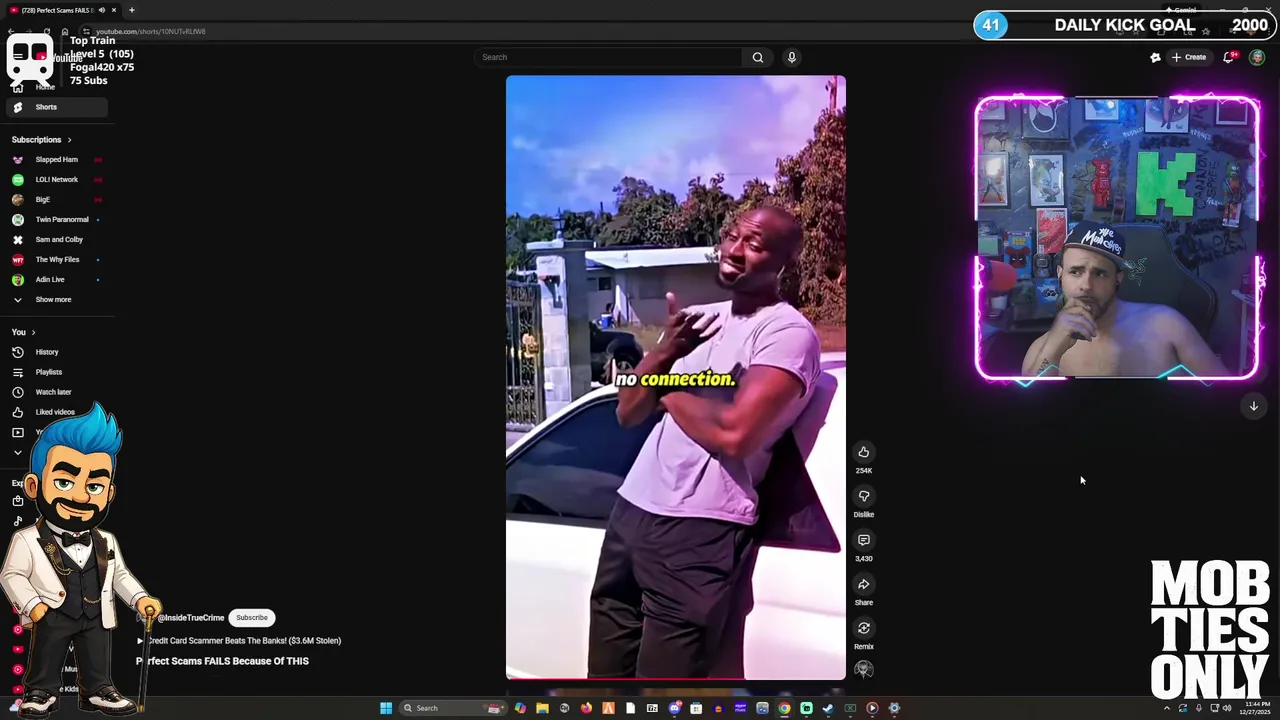Expand the You section chevron
The height and width of the screenshot is (720, 1280).
(33, 332)
